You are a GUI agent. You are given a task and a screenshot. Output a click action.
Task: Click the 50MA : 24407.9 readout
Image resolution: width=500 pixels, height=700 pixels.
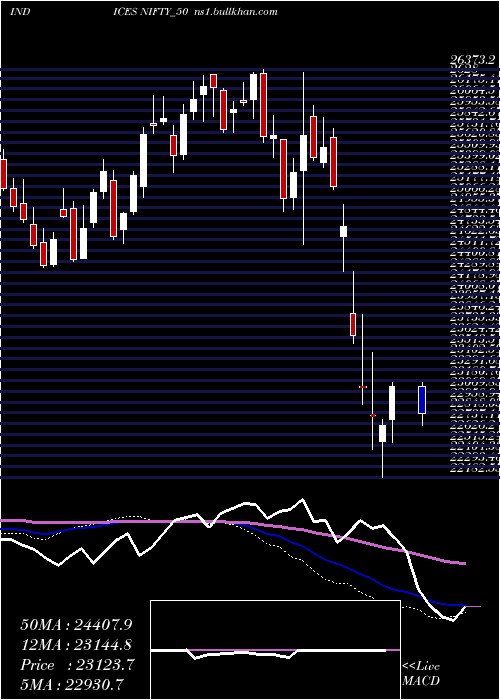(78, 625)
